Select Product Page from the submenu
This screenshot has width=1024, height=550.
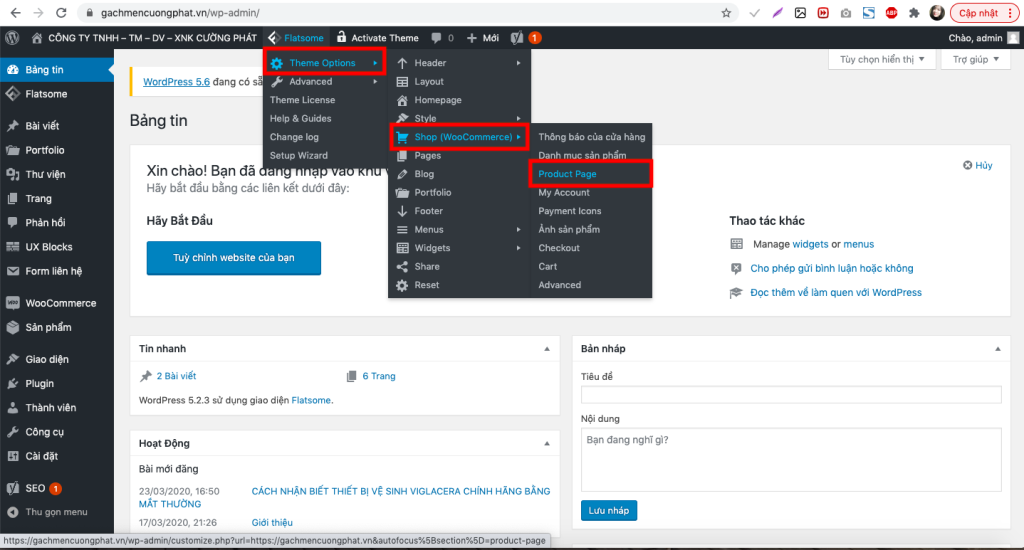[x=568, y=174]
